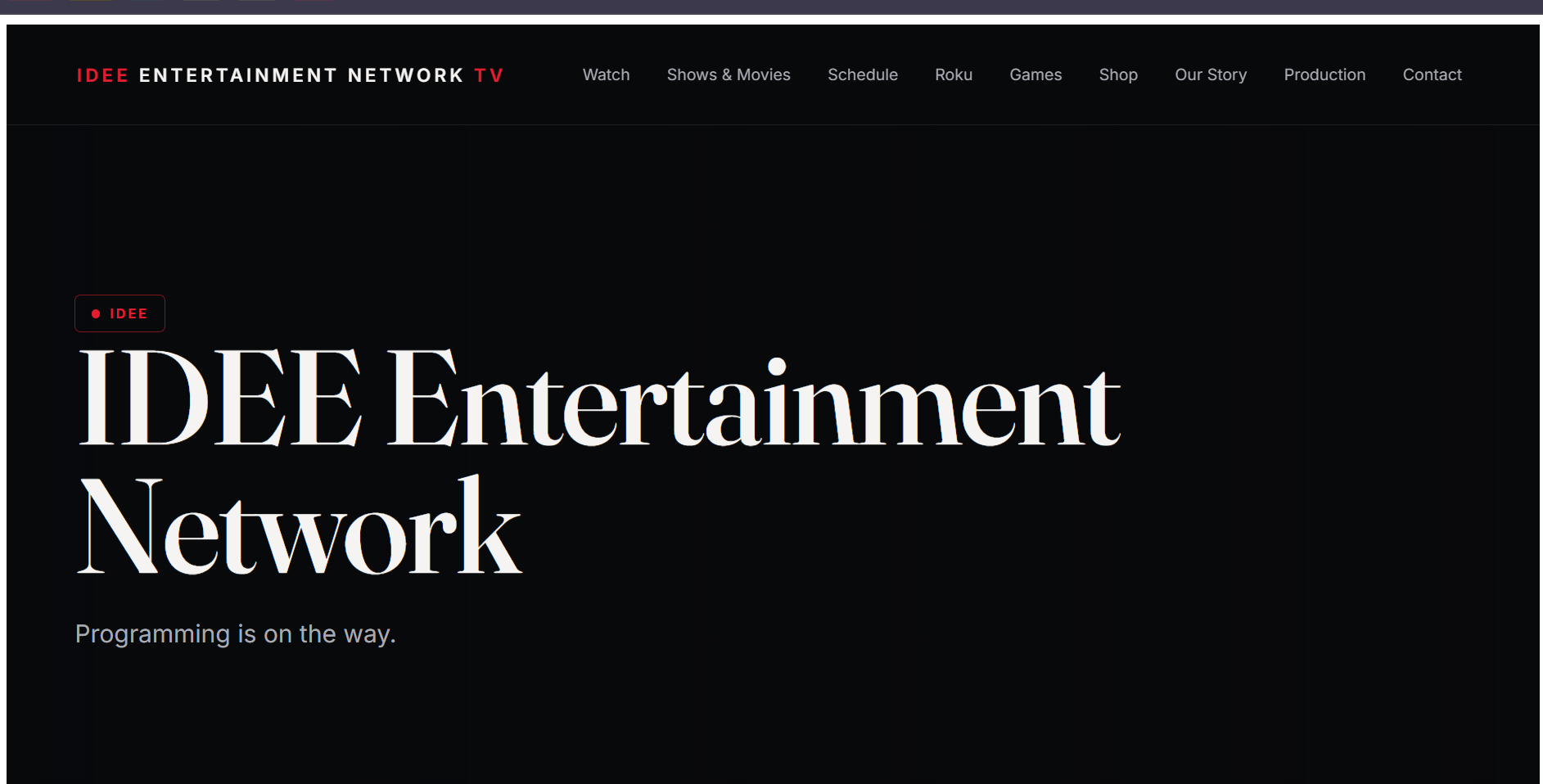
Task: Select Roku in the navigation bar
Action: point(954,74)
